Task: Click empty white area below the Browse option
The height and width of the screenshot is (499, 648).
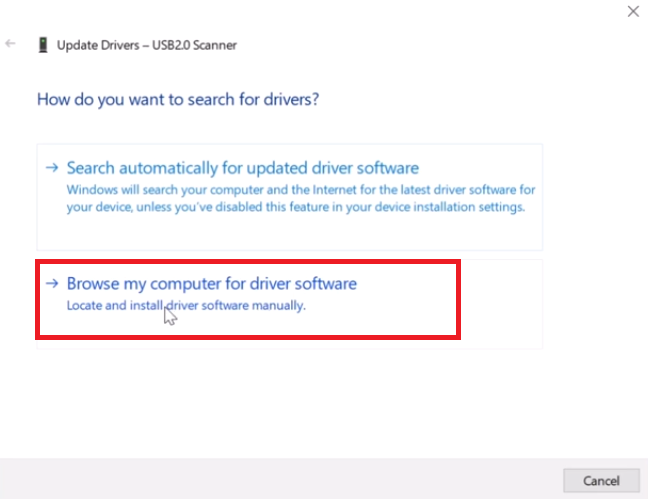Action: [x=290, y=400]
